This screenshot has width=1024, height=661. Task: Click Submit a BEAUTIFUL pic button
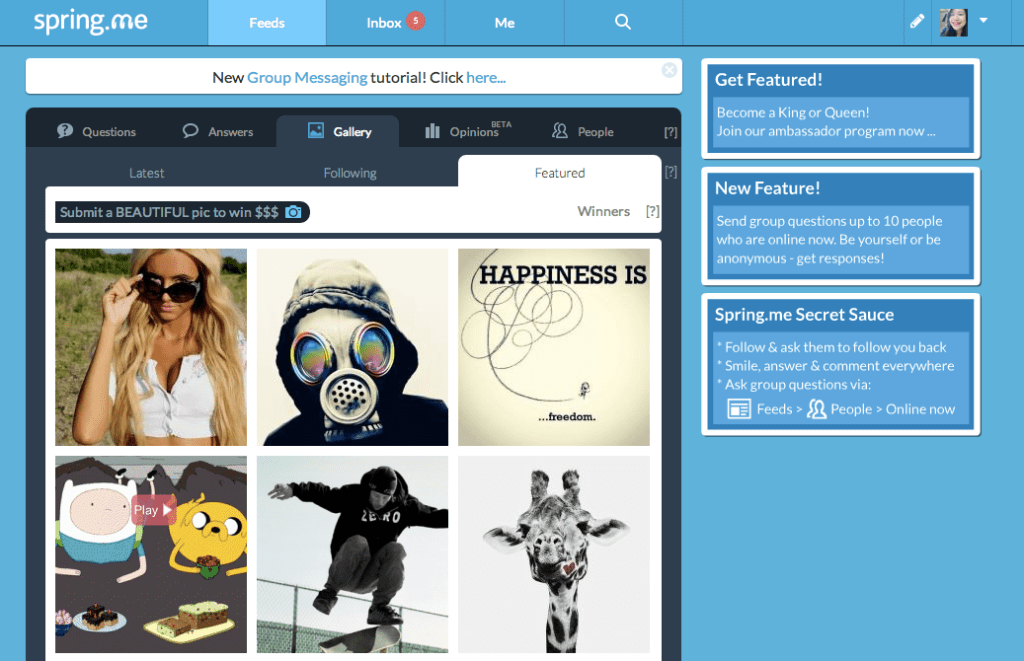182,212
